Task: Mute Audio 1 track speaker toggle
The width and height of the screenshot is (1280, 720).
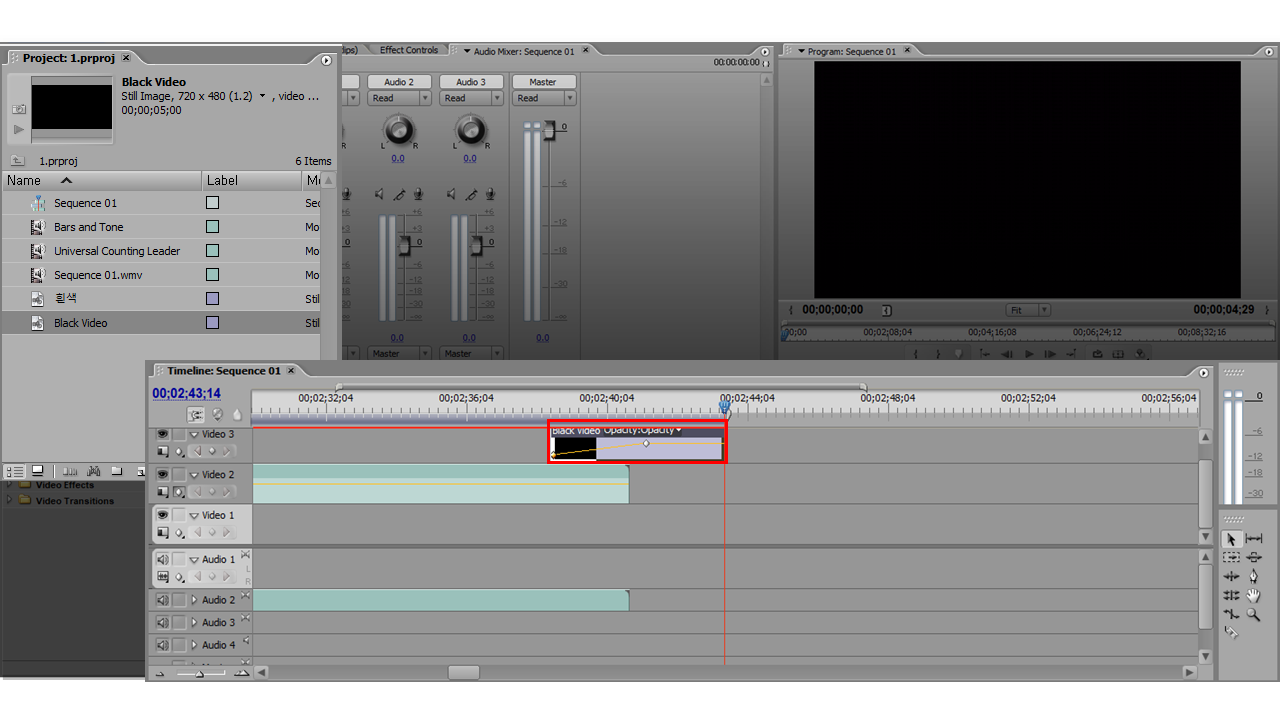Action: tap(162, 560)
